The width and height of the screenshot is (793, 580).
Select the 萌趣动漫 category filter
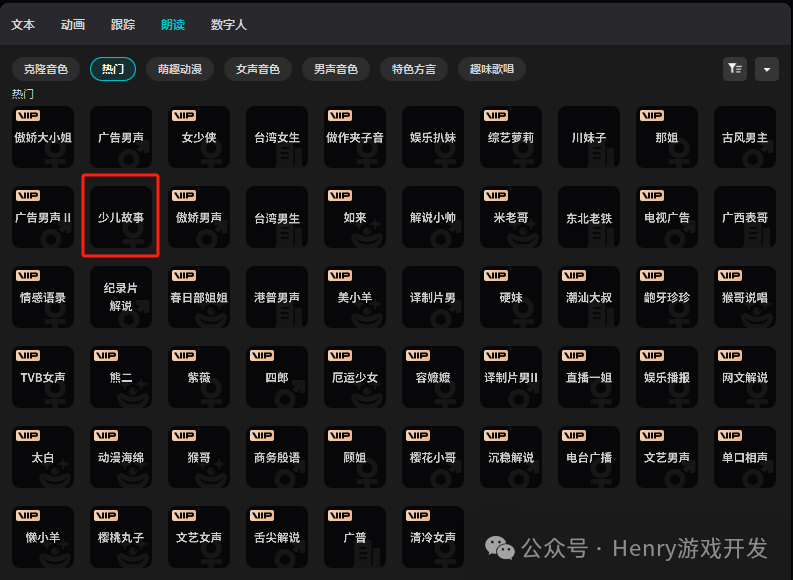pyautogui.click(x=180, y=69)
